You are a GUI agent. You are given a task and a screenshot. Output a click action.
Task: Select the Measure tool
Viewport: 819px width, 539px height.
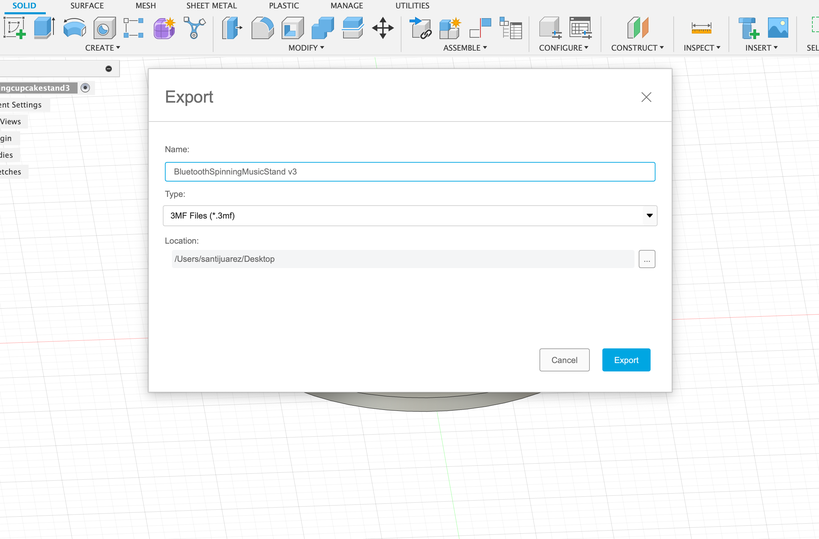(701, 28)
